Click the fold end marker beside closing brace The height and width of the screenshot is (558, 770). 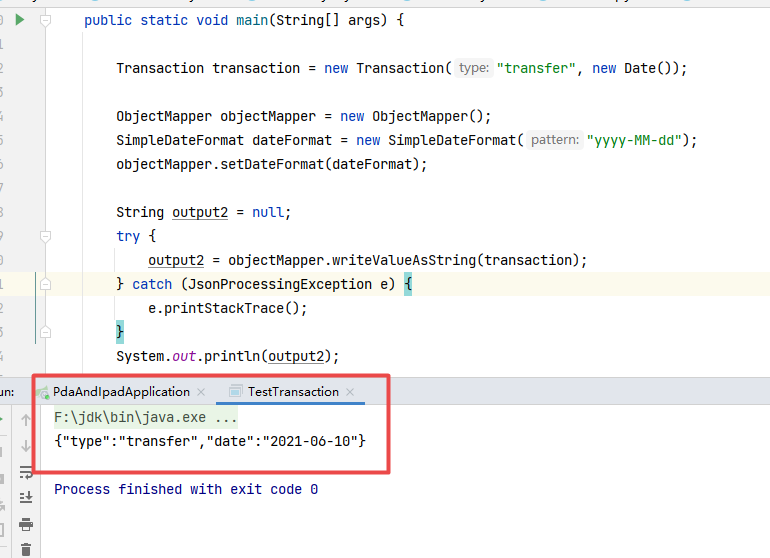pos(45,333)
